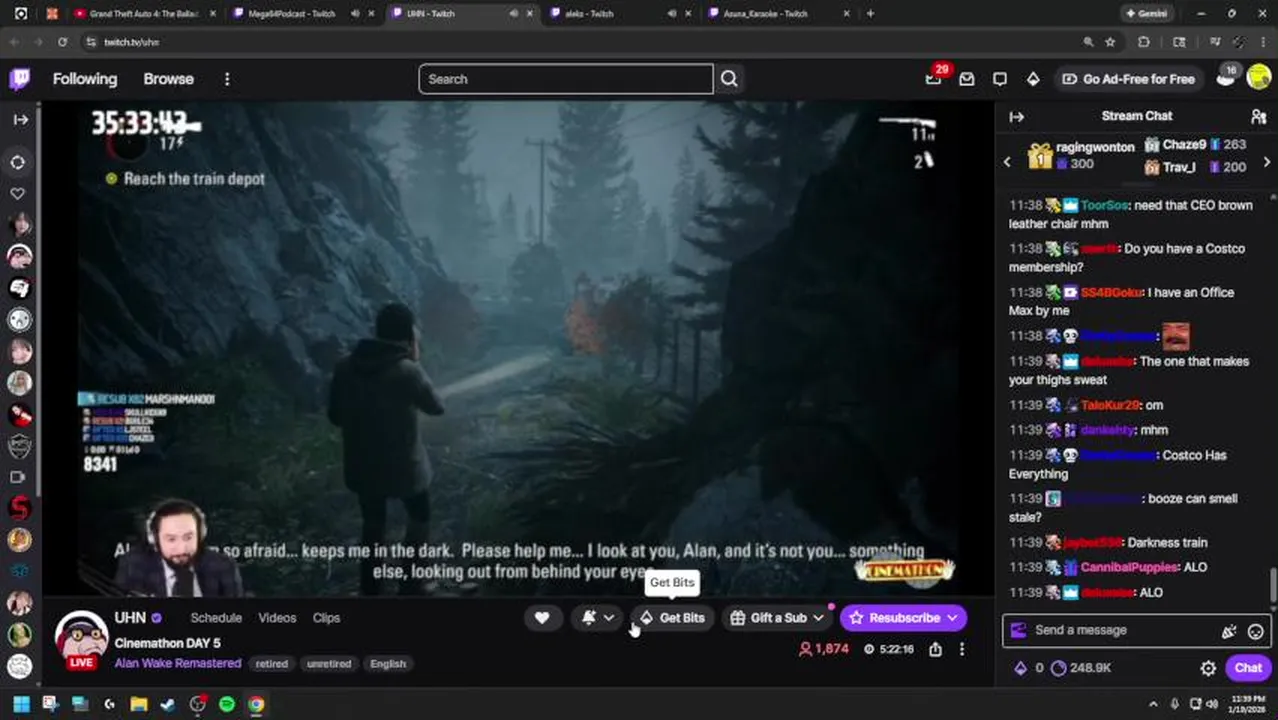Image resolution: width=1278 pixels, height=720 pixels.
Task: Open the Browse page
Action: [168, 79]
